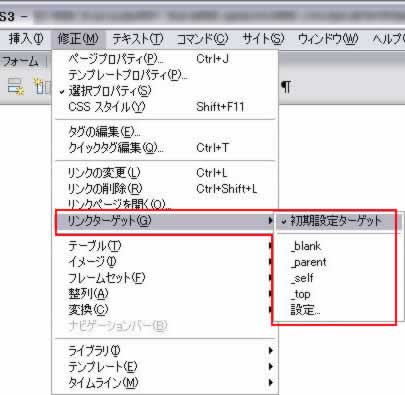Expand the イメージ(I) submenu
Screen dimensions: 405x395
pos(165,262)
